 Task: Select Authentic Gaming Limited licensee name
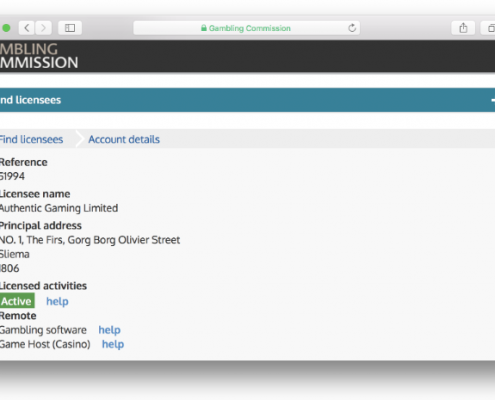(59, 208)
